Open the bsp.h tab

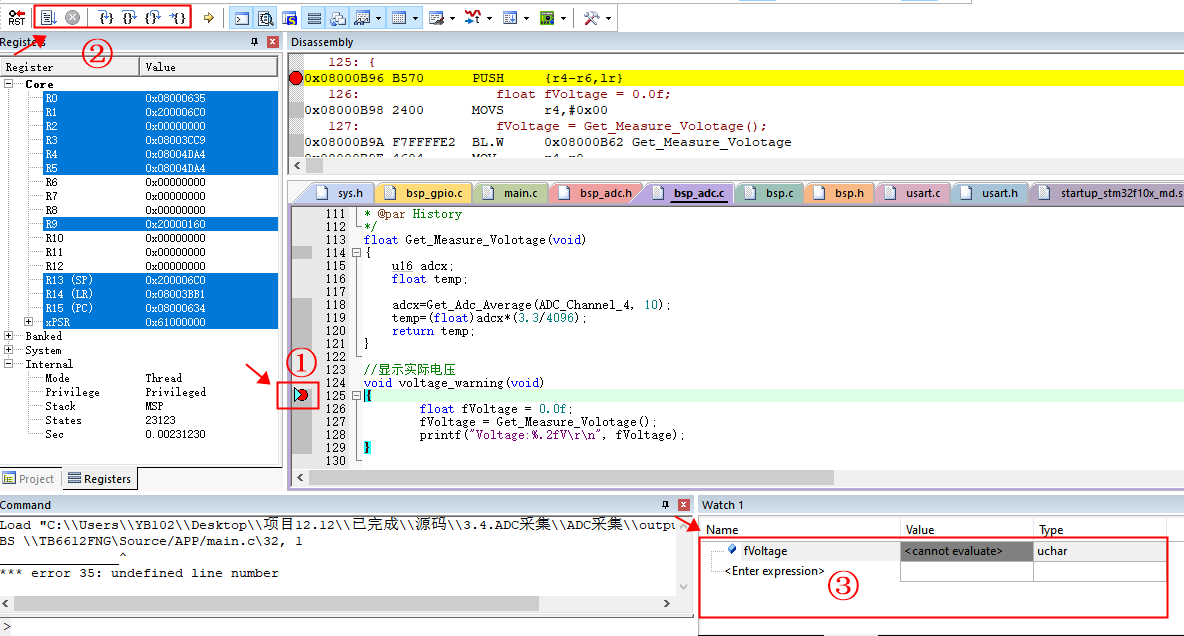point(840,193)
